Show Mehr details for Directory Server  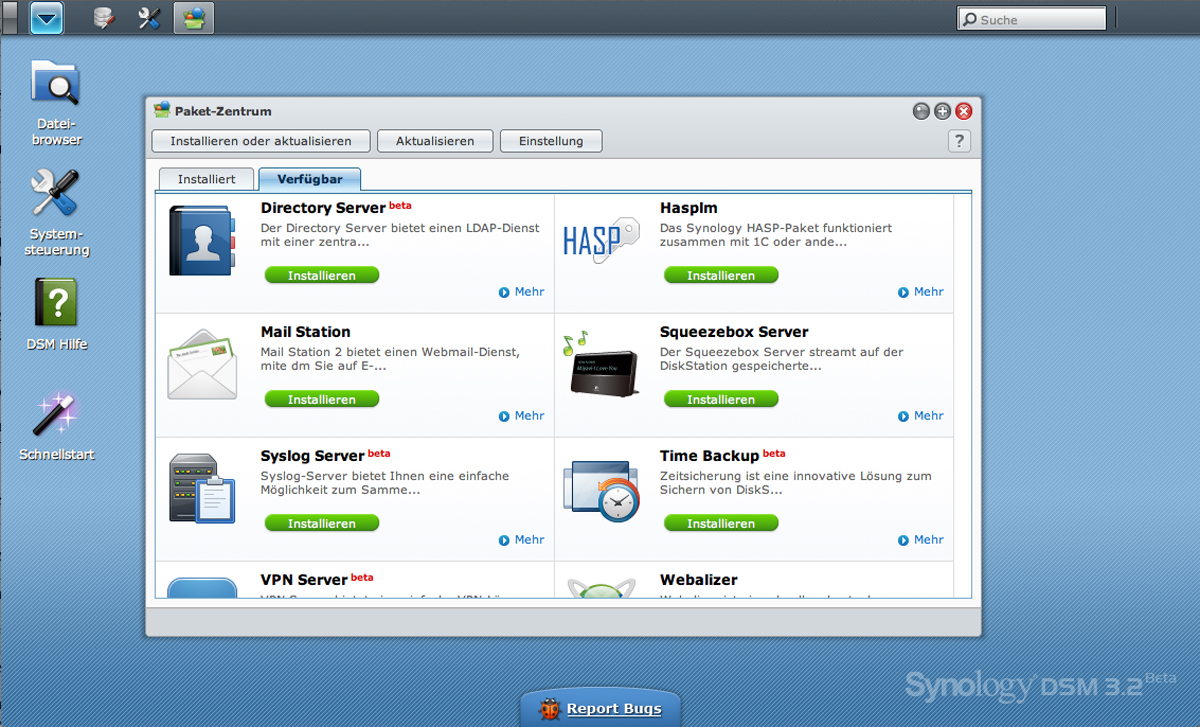tap(522, 292)
